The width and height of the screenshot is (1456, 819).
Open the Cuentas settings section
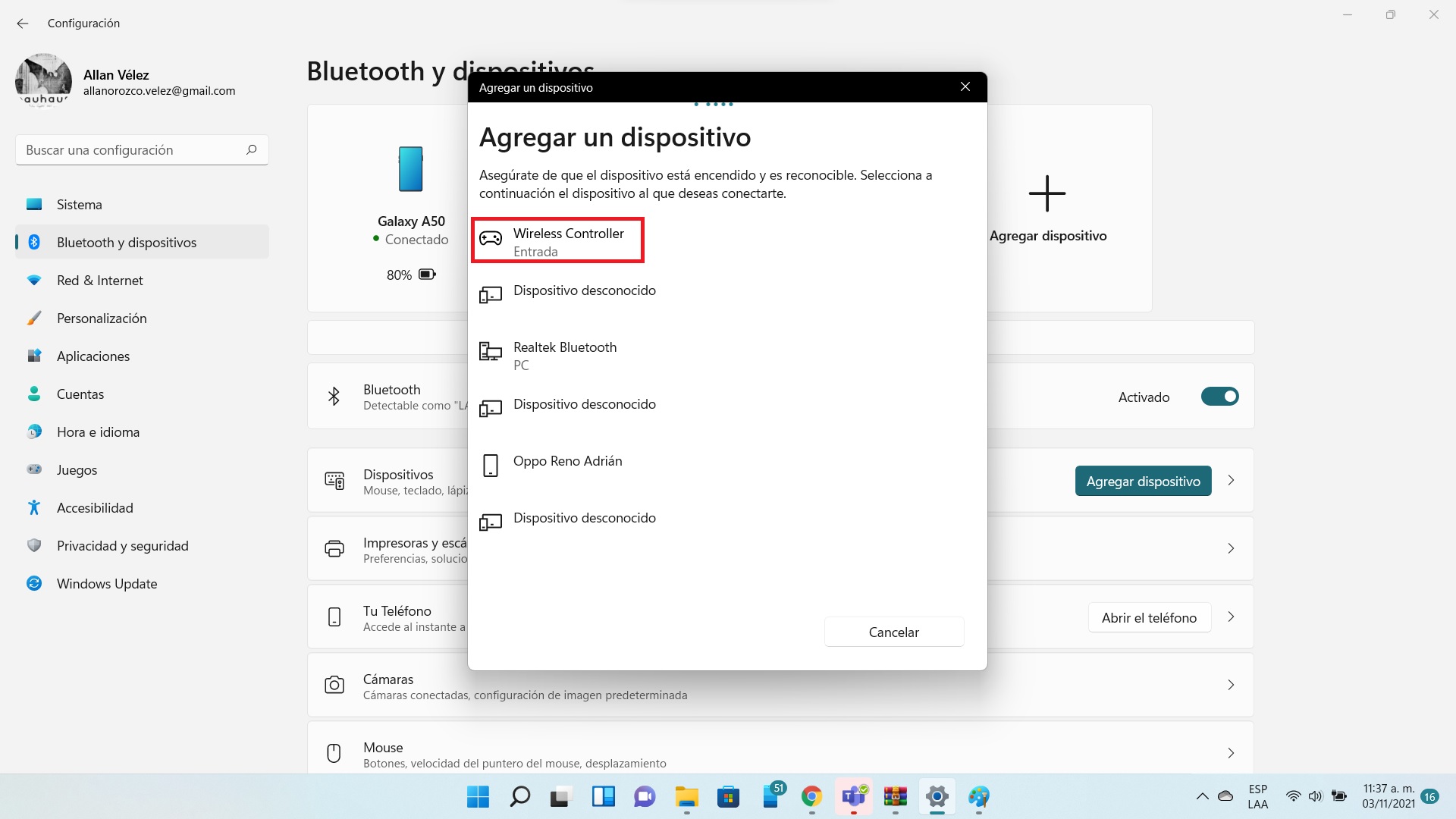[x=80, y=394]
